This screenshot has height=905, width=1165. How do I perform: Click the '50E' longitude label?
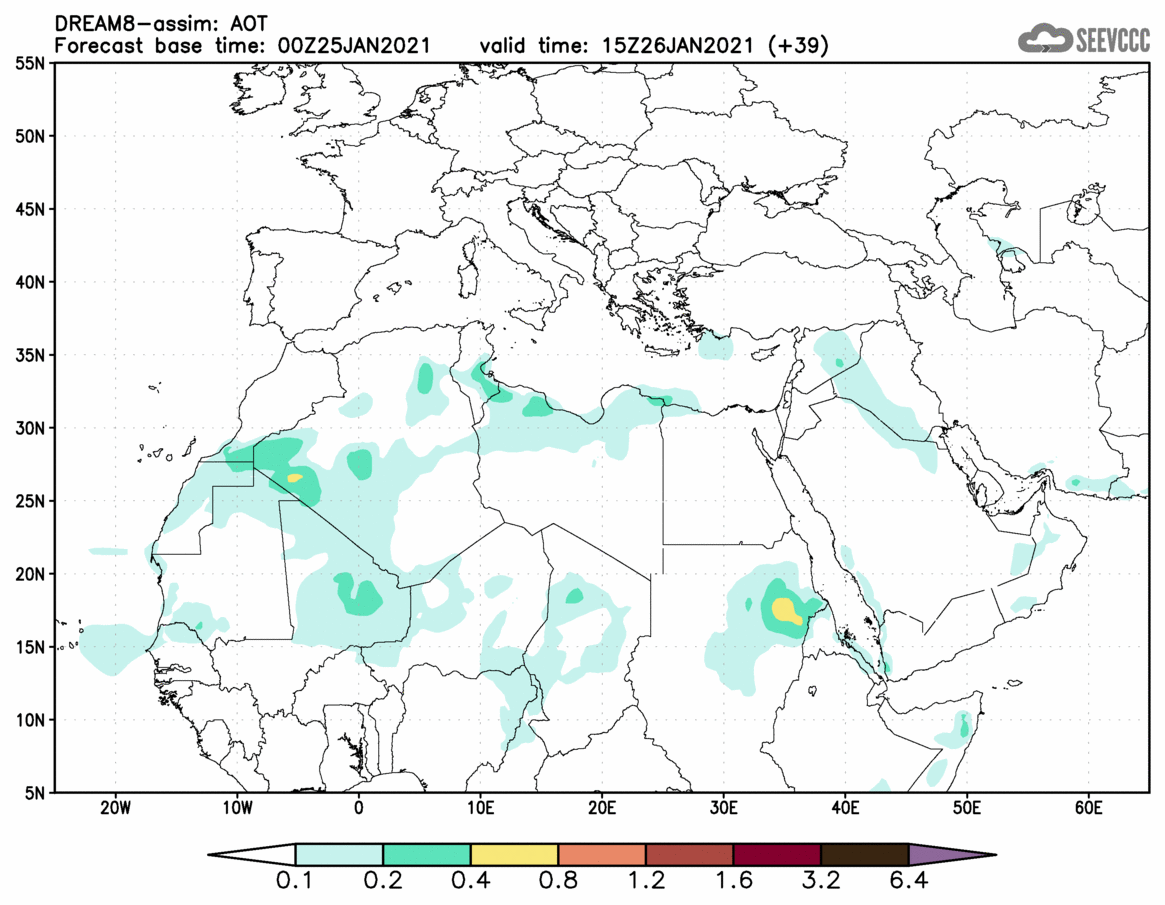click(967, 808)
